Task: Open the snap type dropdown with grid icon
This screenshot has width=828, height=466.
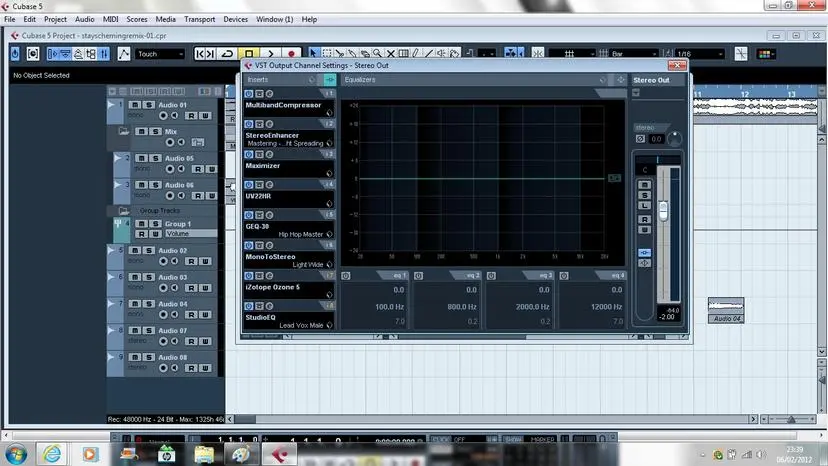Action: coord(572,54)
